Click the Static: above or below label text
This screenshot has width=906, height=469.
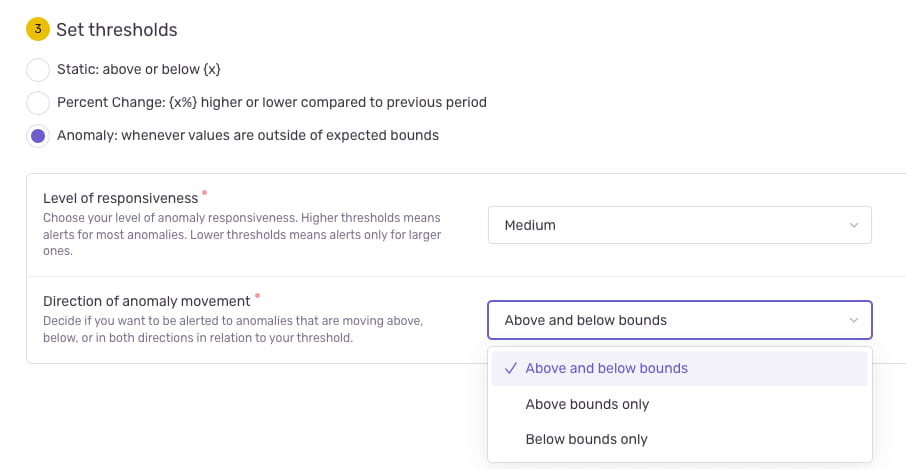point(138,69)
